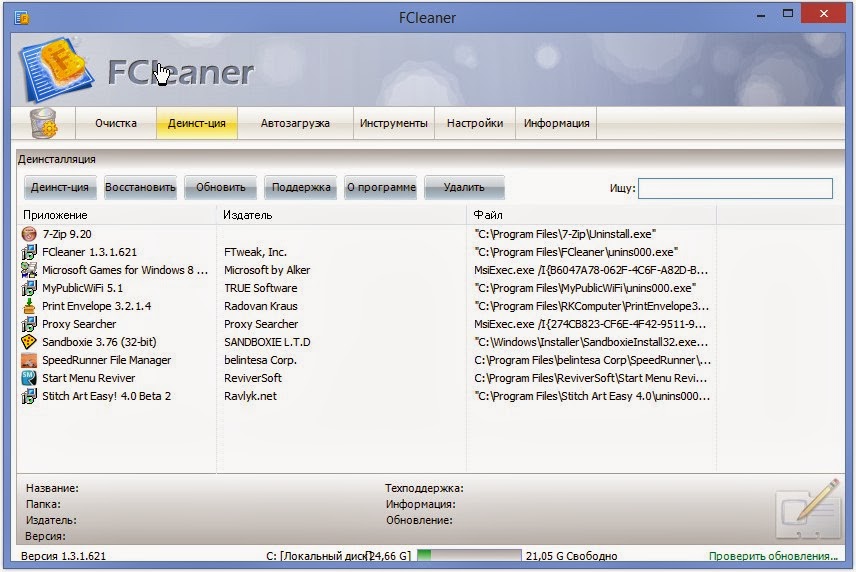The height and width of the screenshot is (572, 856).
Task: Click the 7-Zip 9.20 icon
Action: coord(29,234)
